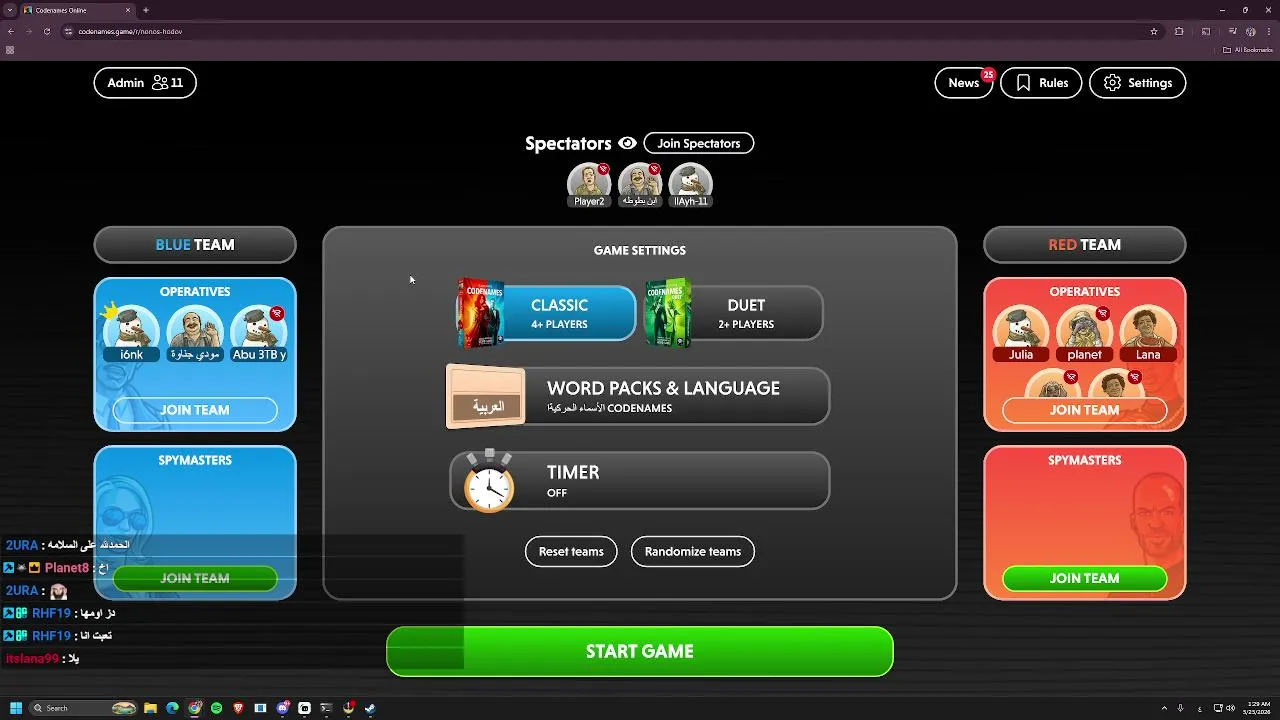Viewport: 1280px width, 720px height.
Task: Join the Red Team spymasters
Action: [x=1085, y=578]
